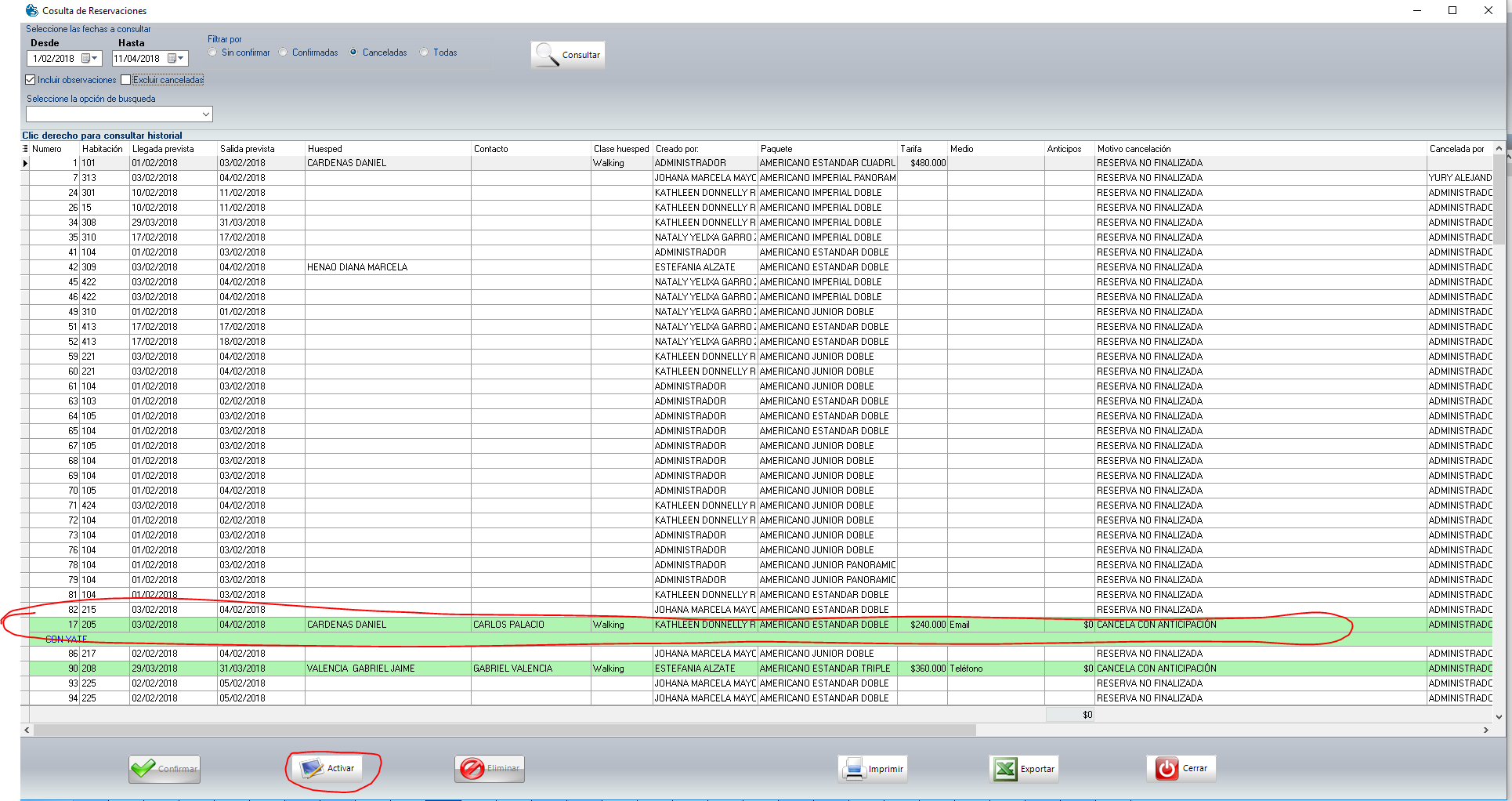Click the red Eliminar prohibition icon
Screen dimensions: 1512x801
pyautogui.click(x=472, y=769)
